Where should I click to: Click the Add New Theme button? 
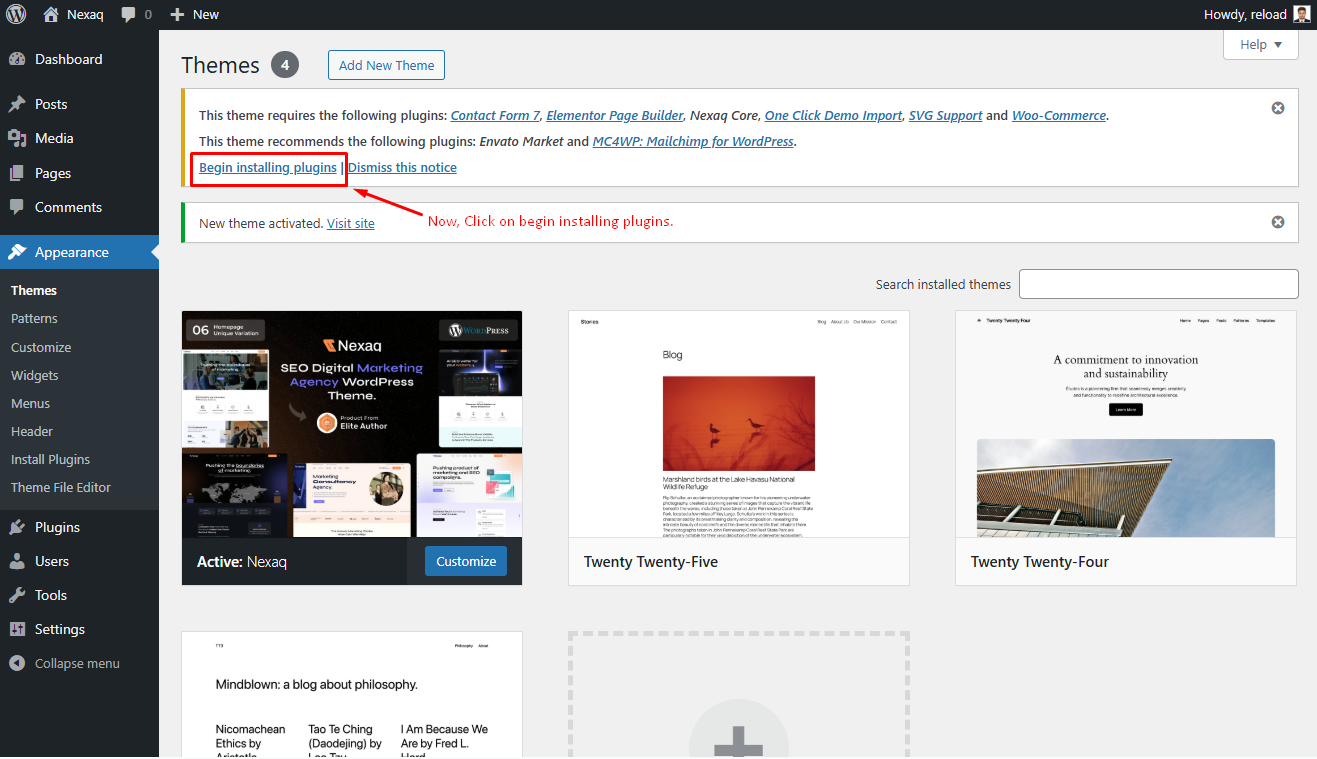click(x=386, y=65)
